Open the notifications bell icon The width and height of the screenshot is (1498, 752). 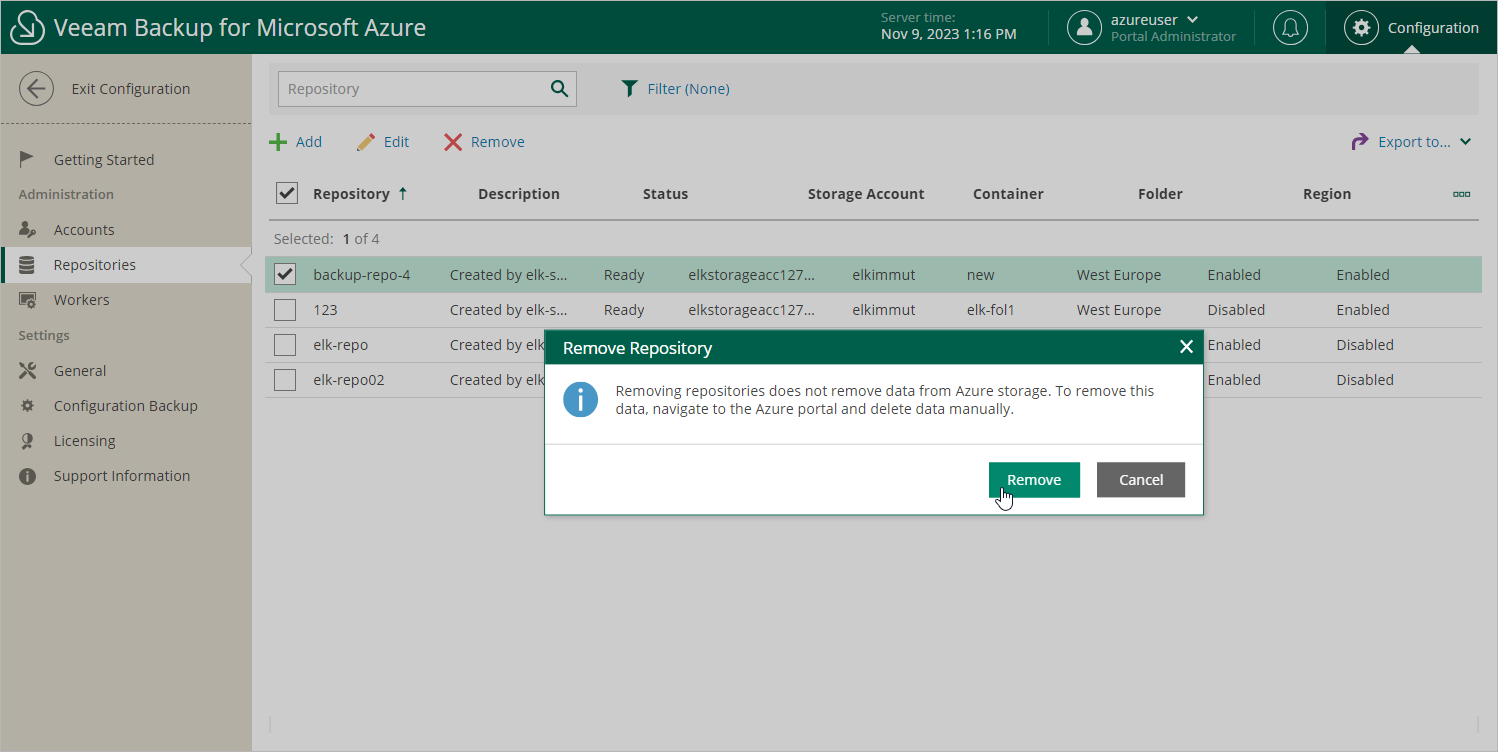[1290, 28]
